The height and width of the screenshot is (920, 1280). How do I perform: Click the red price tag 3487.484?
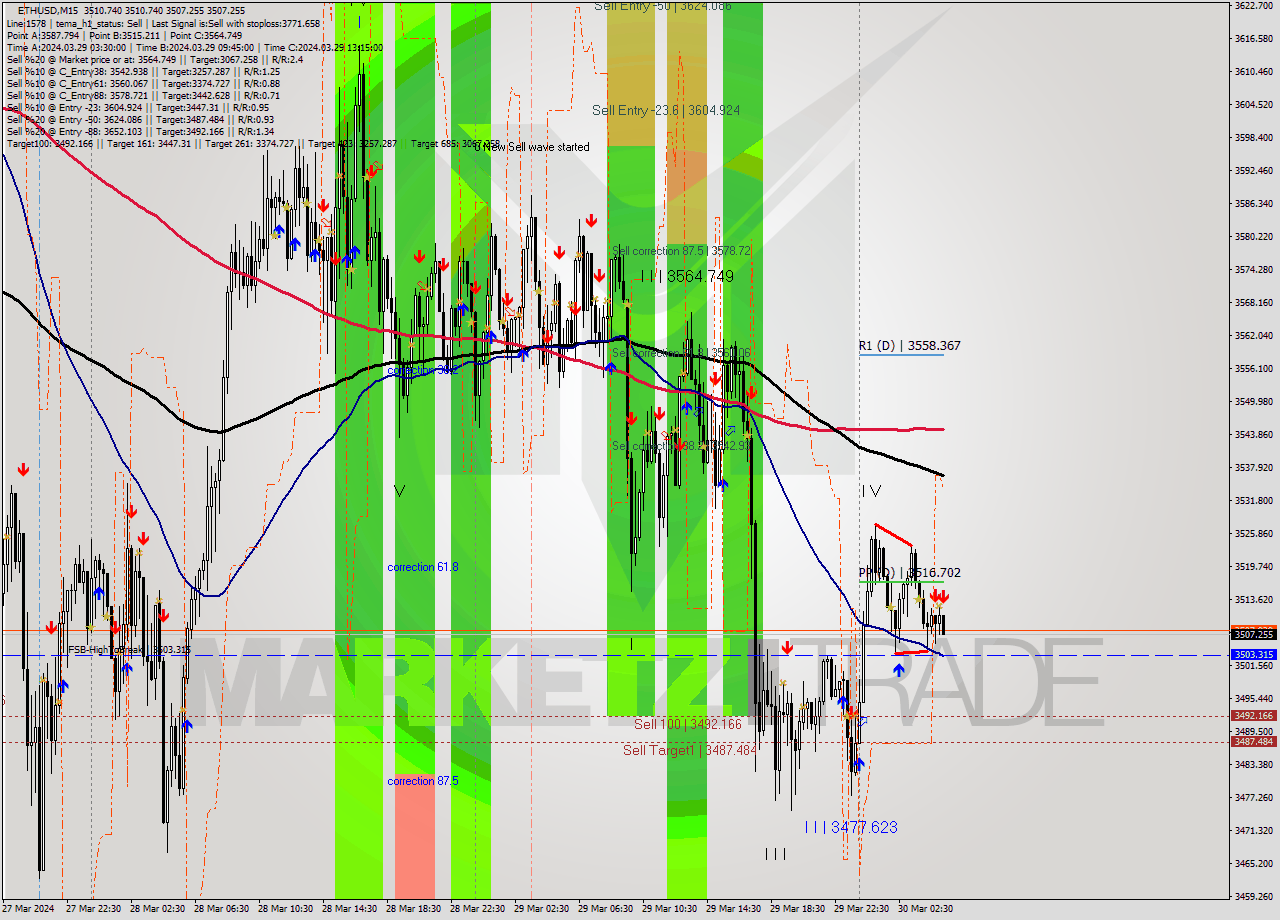pyautogui.click(x=1253, y=741)
